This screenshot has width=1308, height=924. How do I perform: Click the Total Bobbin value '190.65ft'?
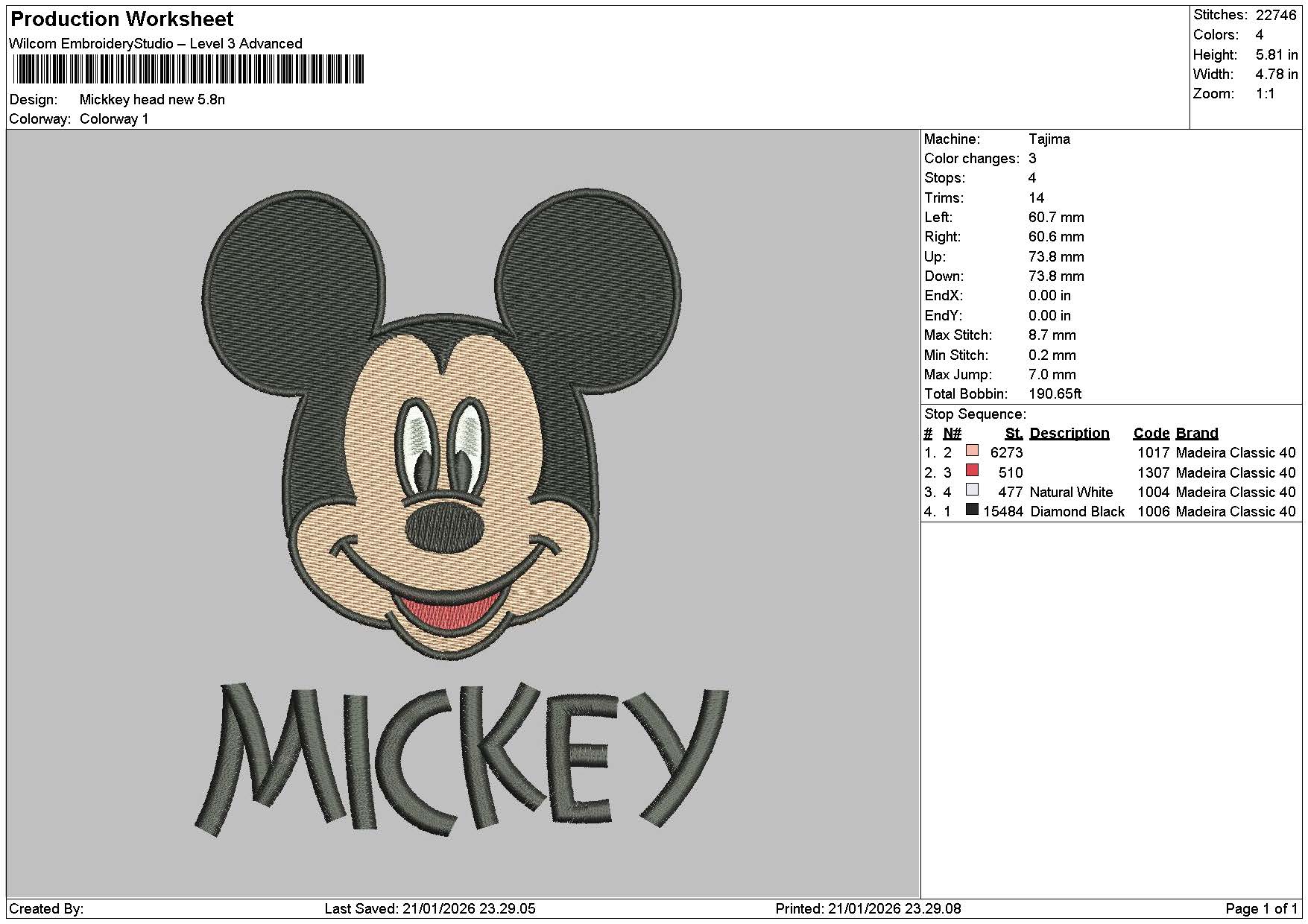tap(1055, 393)
